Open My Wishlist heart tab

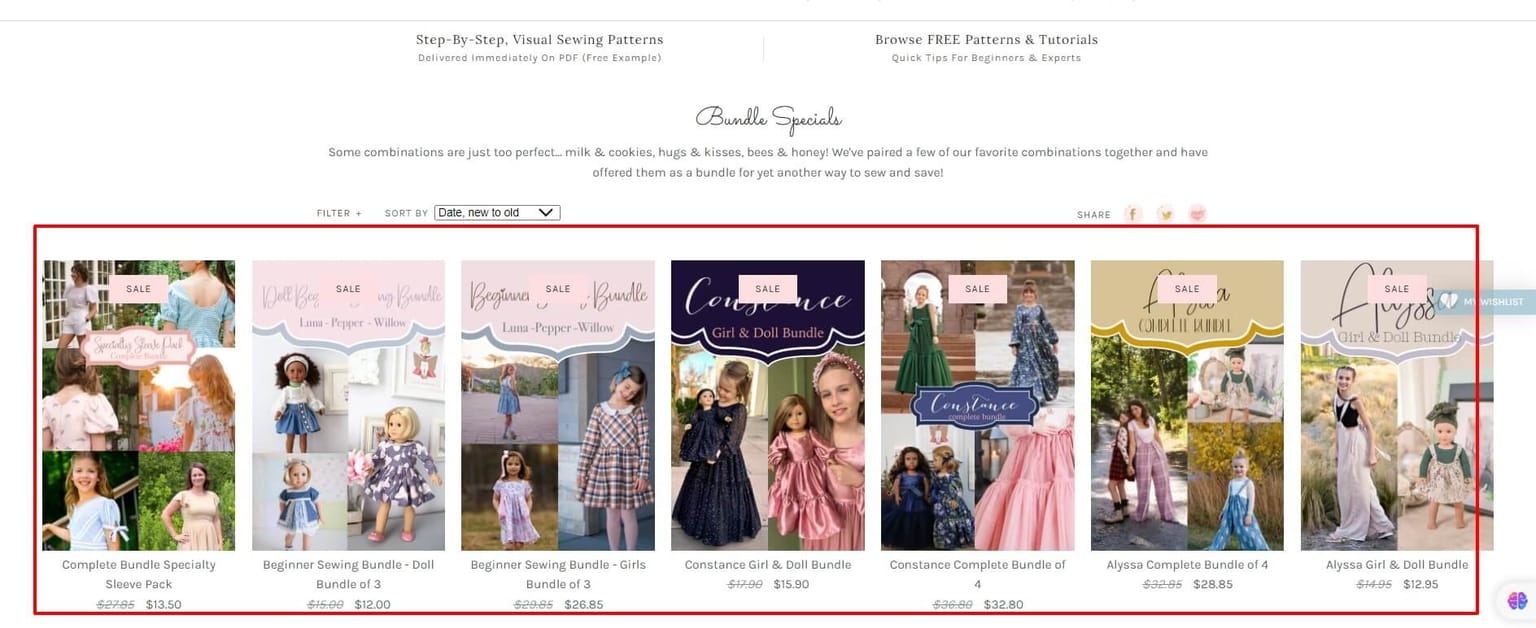(x=1484, y=302)
